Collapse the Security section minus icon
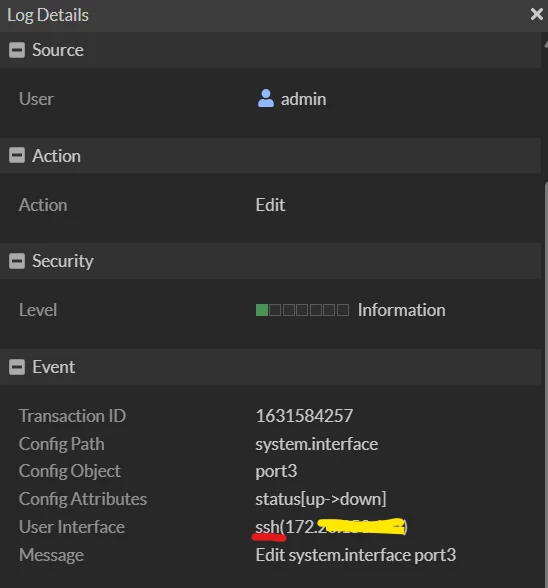Image resolution: width=548 pixels, height=588 pixels. (17, 261)
